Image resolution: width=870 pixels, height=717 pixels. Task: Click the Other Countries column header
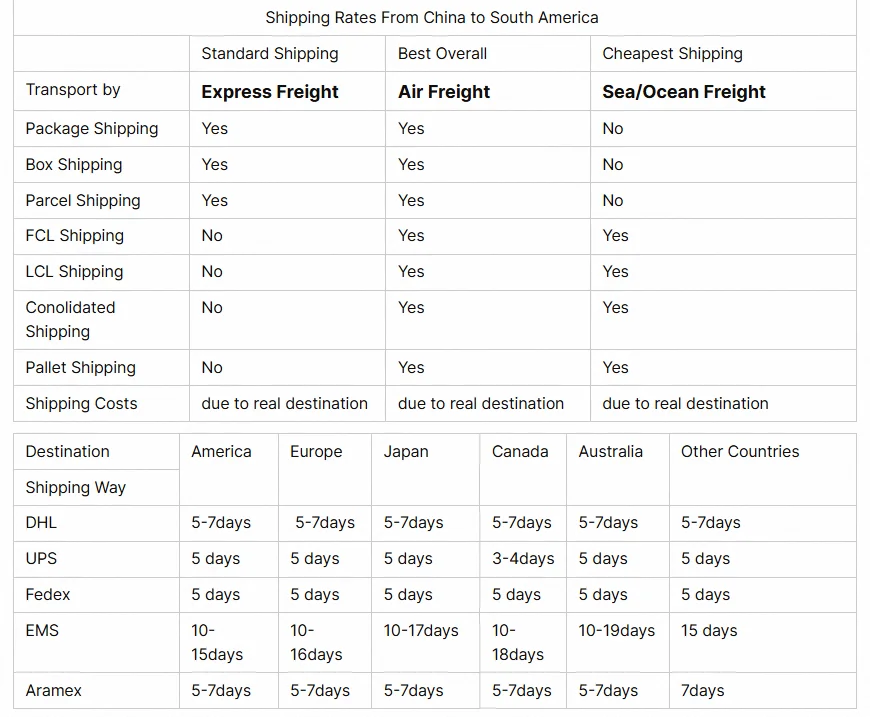point(740,452)
